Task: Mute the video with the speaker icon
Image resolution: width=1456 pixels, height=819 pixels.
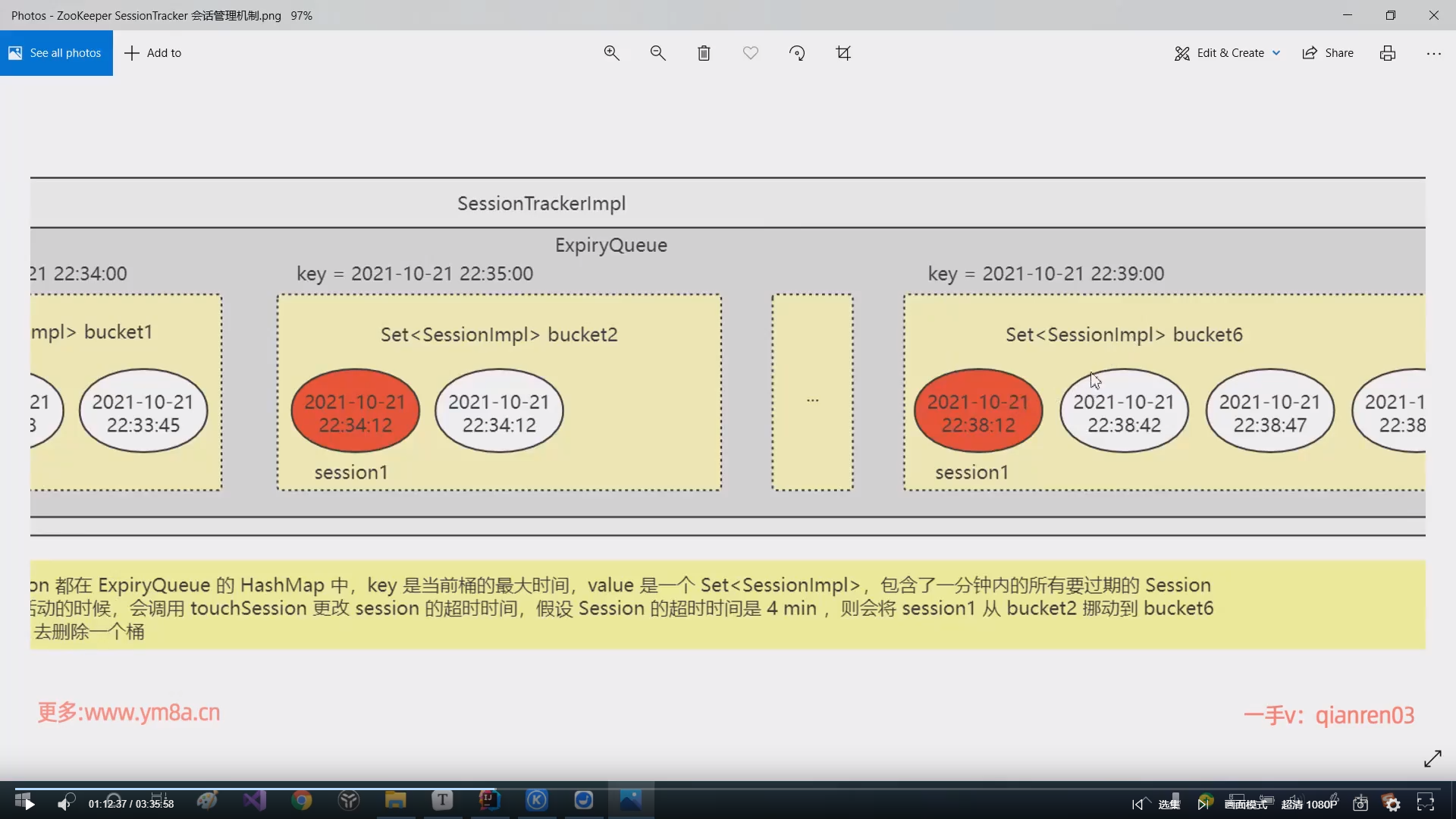Action: point(65,804)
